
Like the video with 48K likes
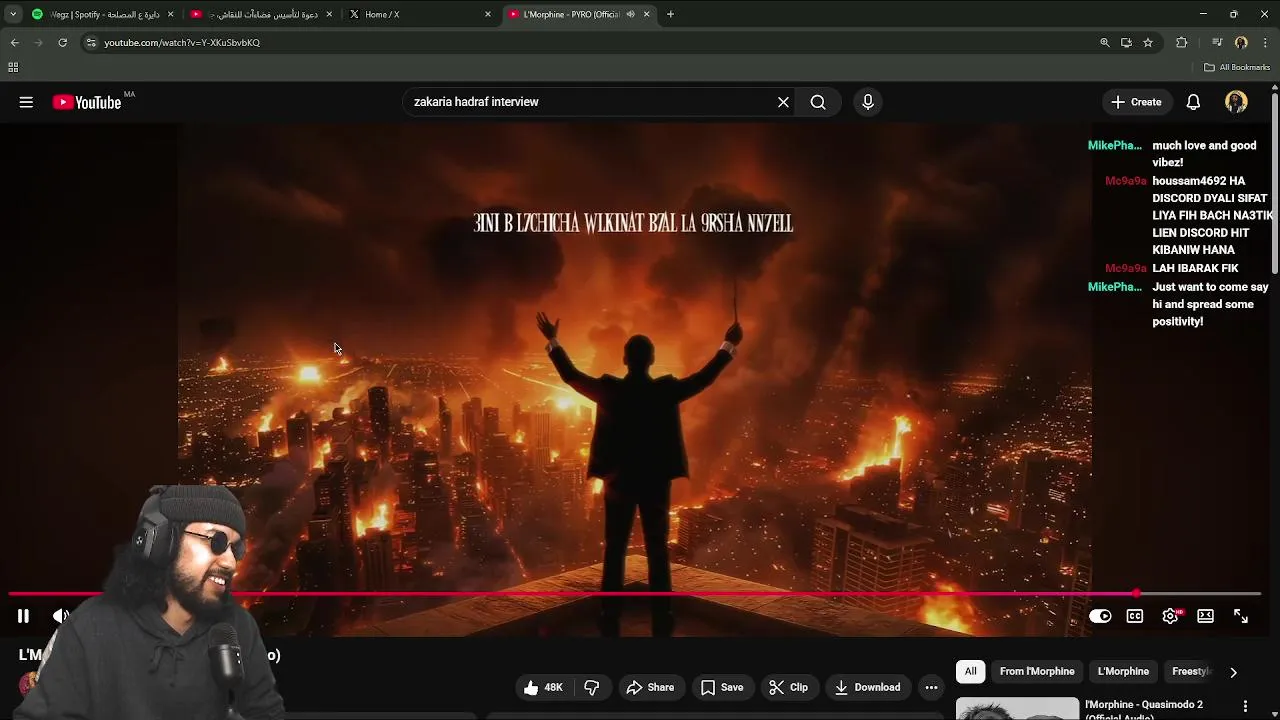(x=543, y=687)
